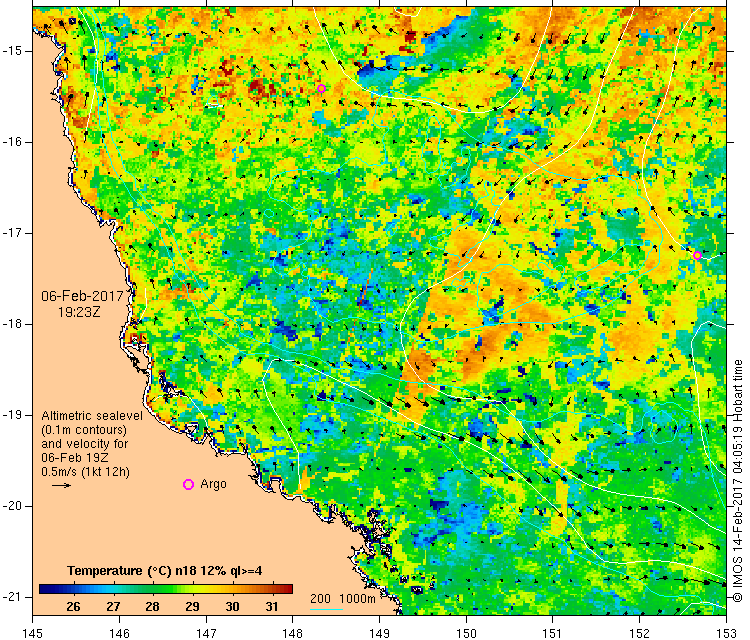Viewport: 750px width, 640px height.
Task: Click the IMOS copyright timestamp text
Action: click(x=738, y=481)
